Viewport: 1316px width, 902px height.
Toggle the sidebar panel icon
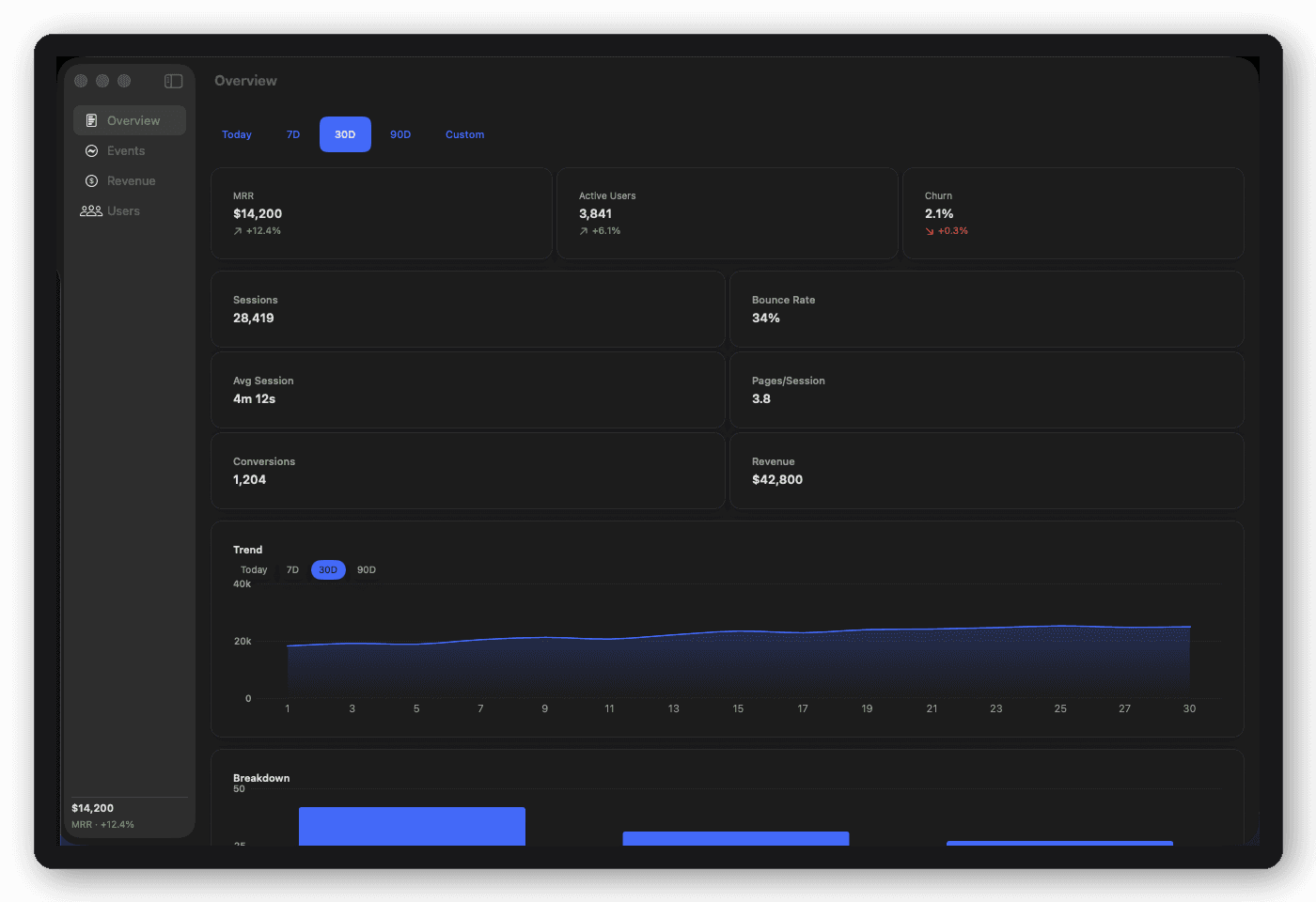point(174,81)
